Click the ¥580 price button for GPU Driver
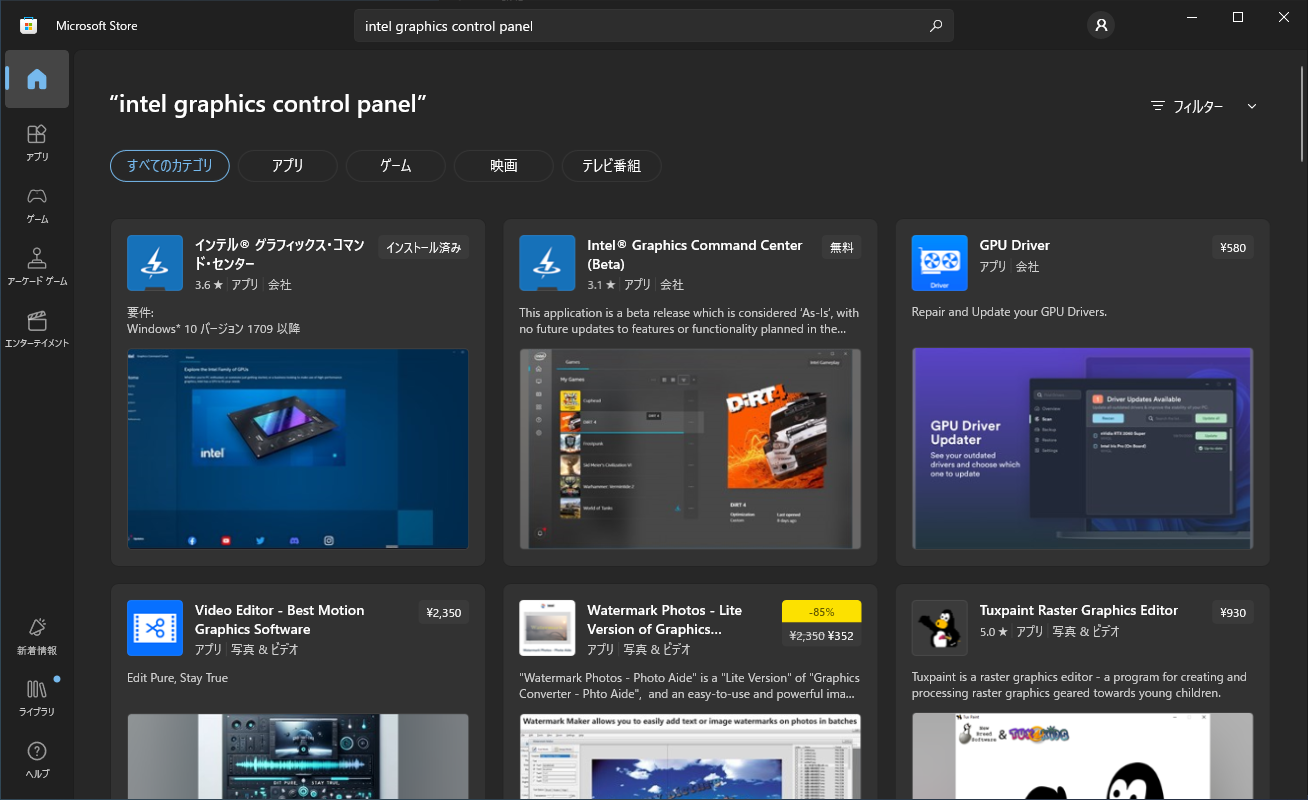 1234,247
